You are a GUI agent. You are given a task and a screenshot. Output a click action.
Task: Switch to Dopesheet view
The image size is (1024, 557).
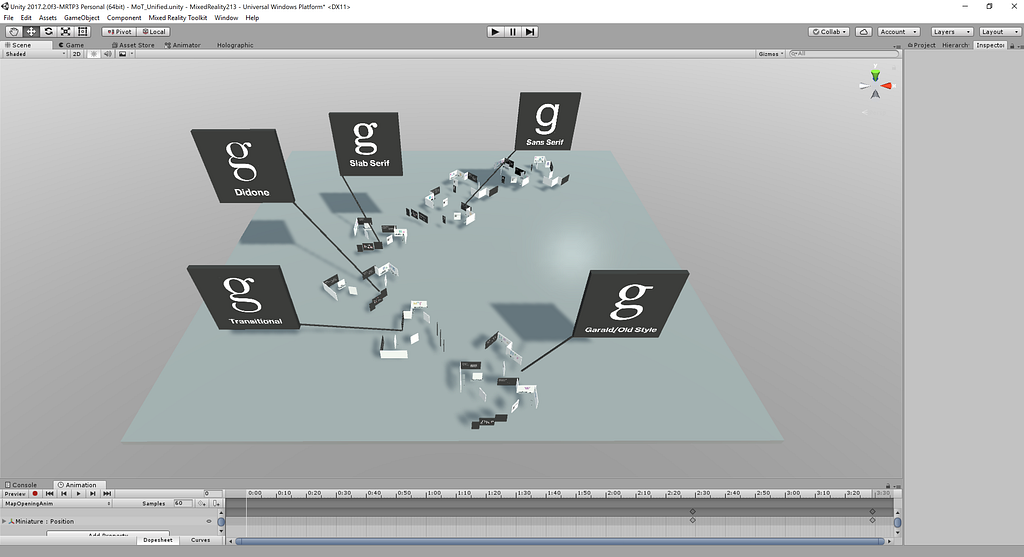point(157,540)
